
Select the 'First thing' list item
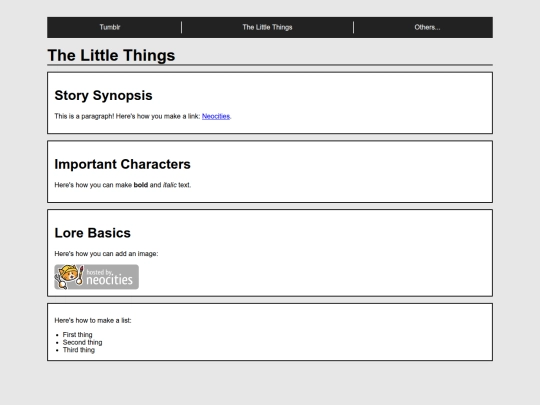tap(77, 335)
